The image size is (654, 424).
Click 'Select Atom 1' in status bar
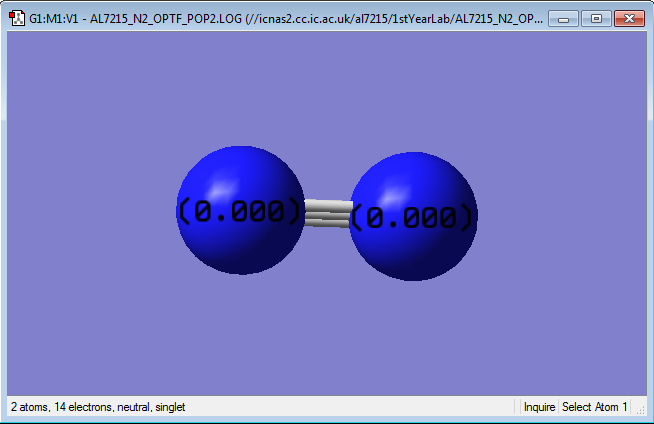(594, 407)
